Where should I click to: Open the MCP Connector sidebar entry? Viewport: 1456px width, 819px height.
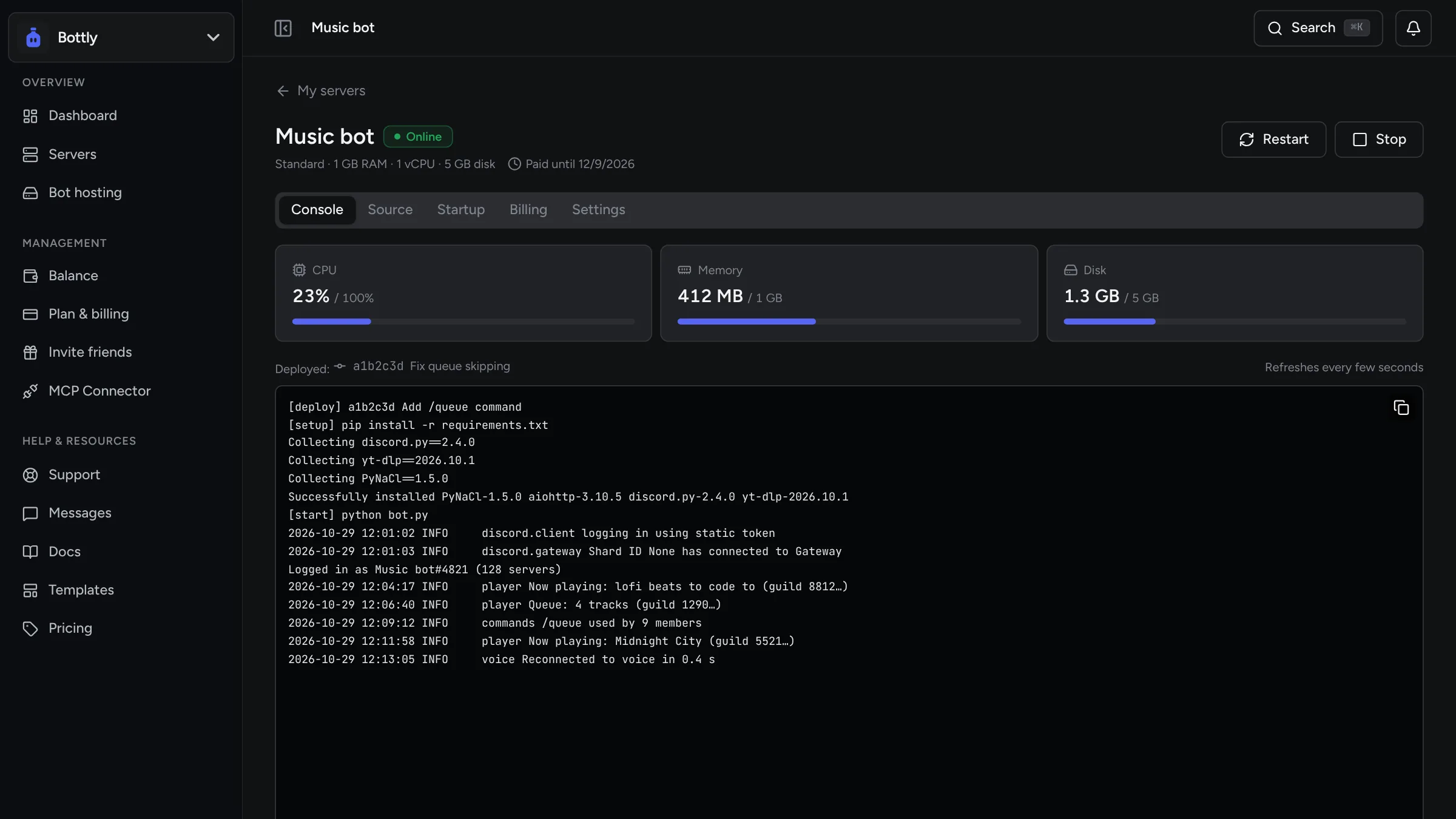coord(121,391)
